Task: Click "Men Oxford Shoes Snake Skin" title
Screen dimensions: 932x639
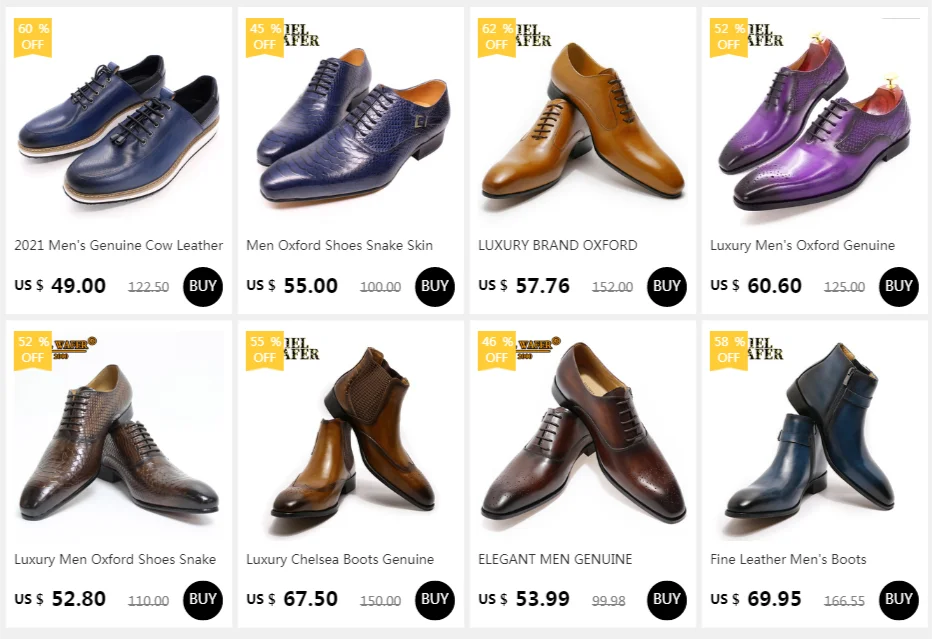Action: [x=340, y=245]
